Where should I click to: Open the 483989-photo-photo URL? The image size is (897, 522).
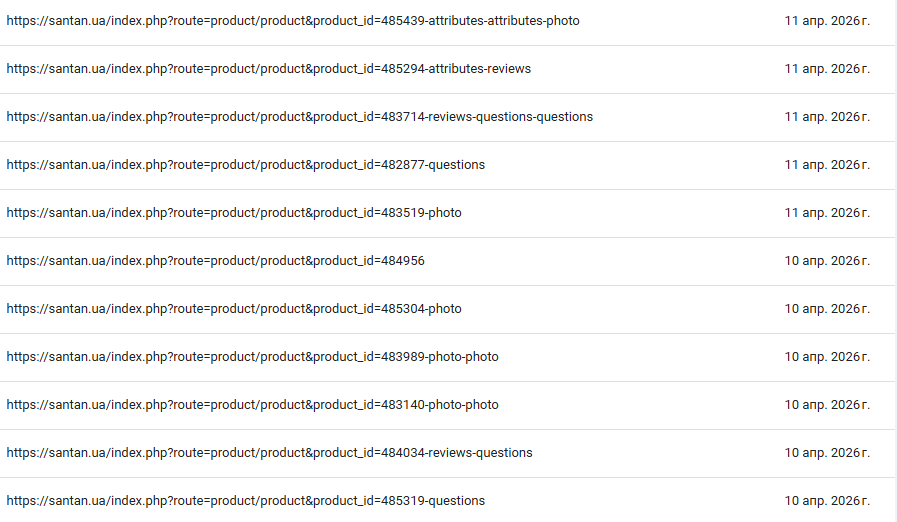(x=252, y=357)
